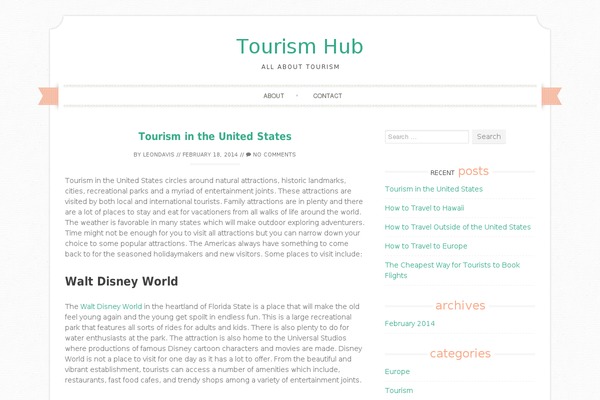The height and width of the screenshot is (400, 600).
Task: Open How to Travel to Hawaii post
Action: 424,208
